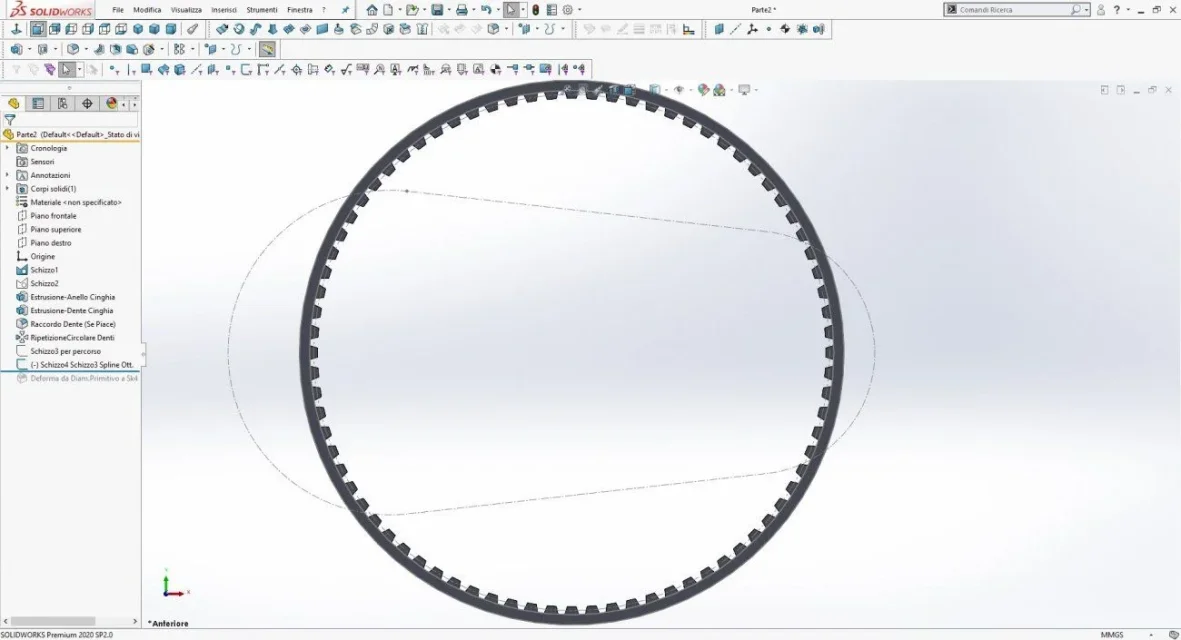Open the Save icon dropdown arrow

click(449, 10)
